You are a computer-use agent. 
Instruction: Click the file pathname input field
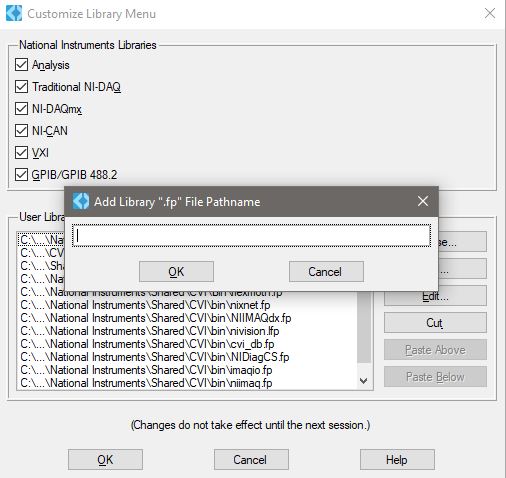tap(251, 236)
